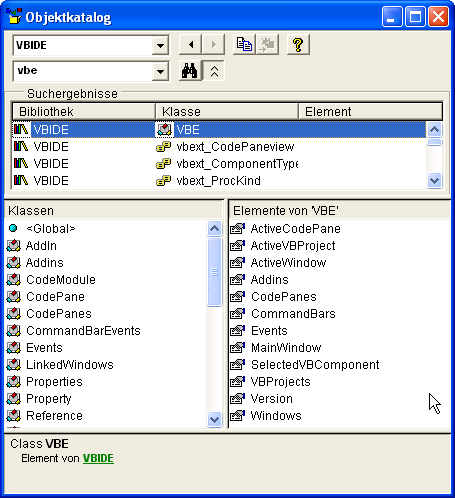Select the LinkedWindows class
This screenshot has width=455, height=498.
tap(70, 365)
